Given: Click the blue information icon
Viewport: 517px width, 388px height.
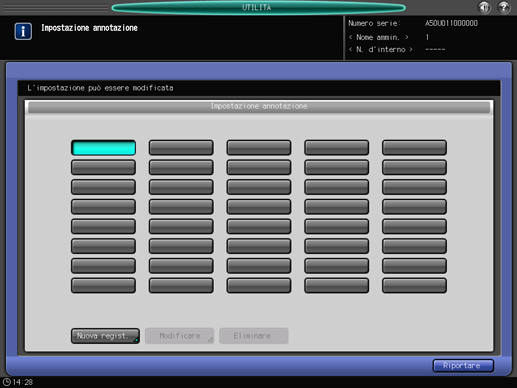Looking at the screenshot, I should pyautogui.click(x=23, y=31).
